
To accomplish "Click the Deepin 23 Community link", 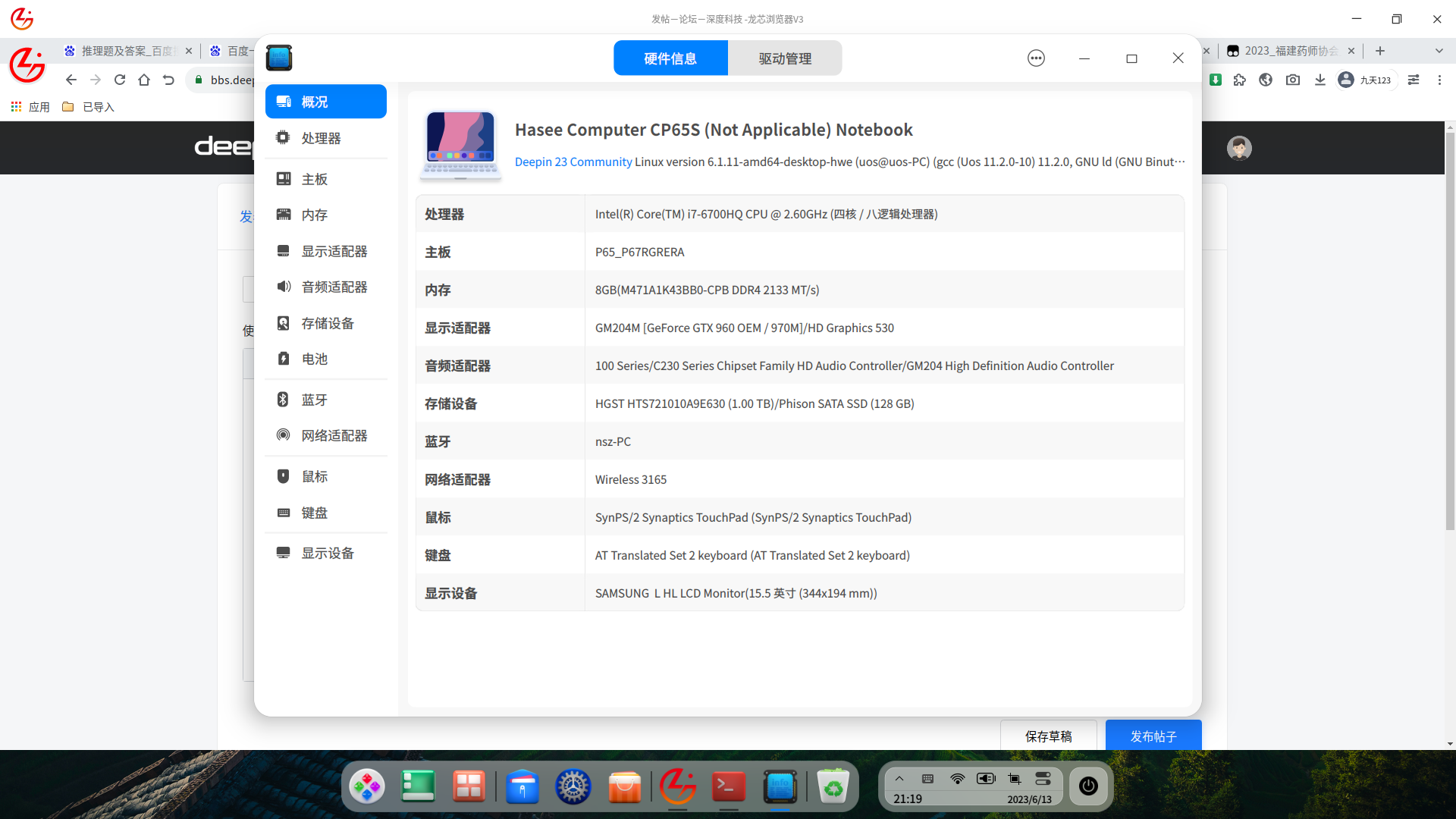I will (x=573, y=162).
